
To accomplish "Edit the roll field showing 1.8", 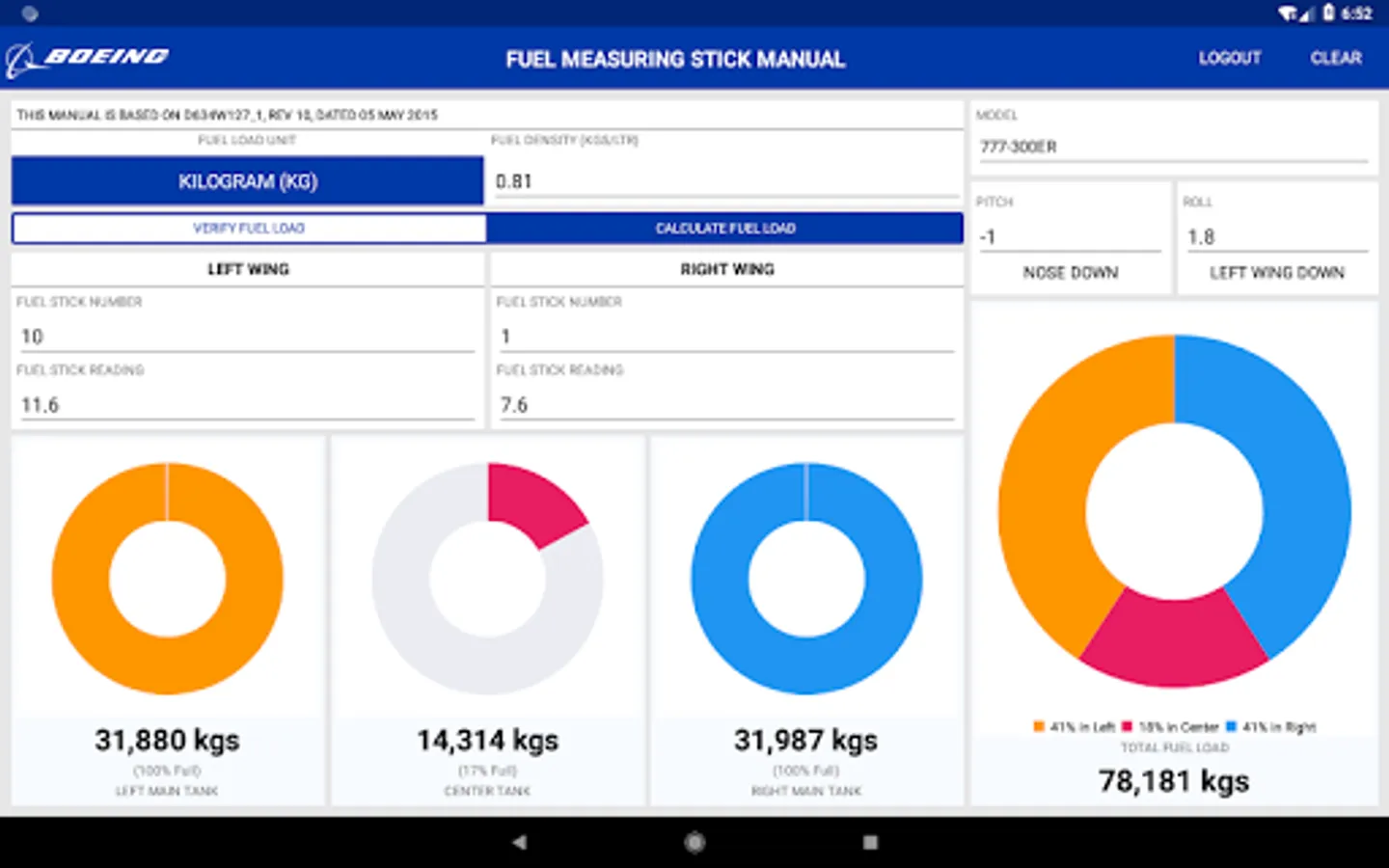I will point(1276,236).
